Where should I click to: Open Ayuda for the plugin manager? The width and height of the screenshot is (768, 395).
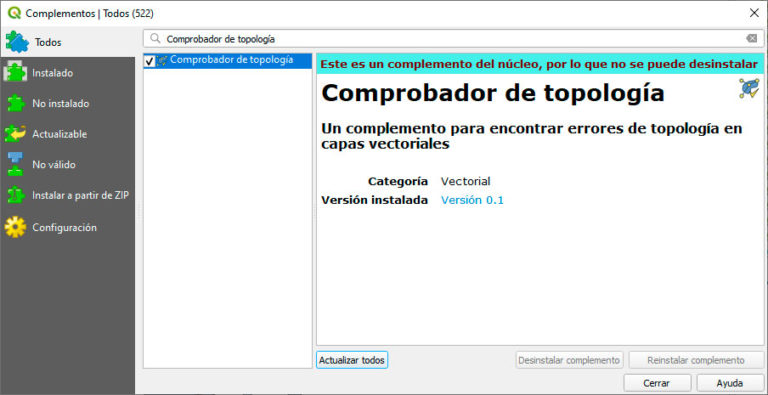[x=730, y=383]
